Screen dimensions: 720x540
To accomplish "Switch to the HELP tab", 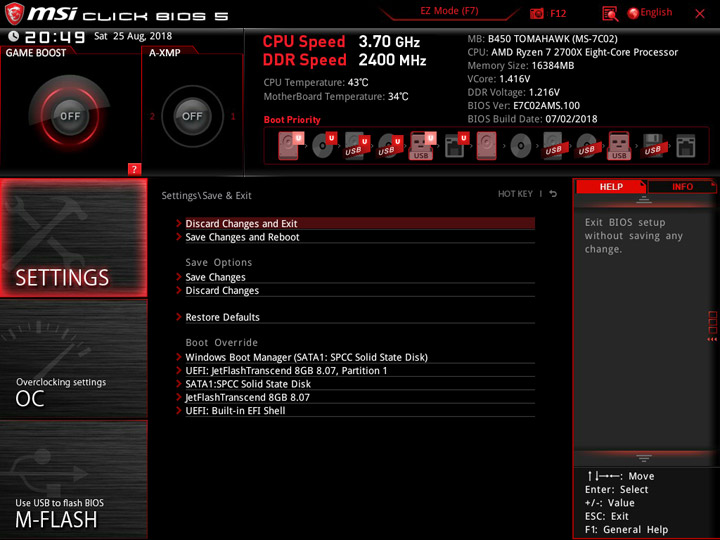I will pyautogui.click(x=611, y=186).
